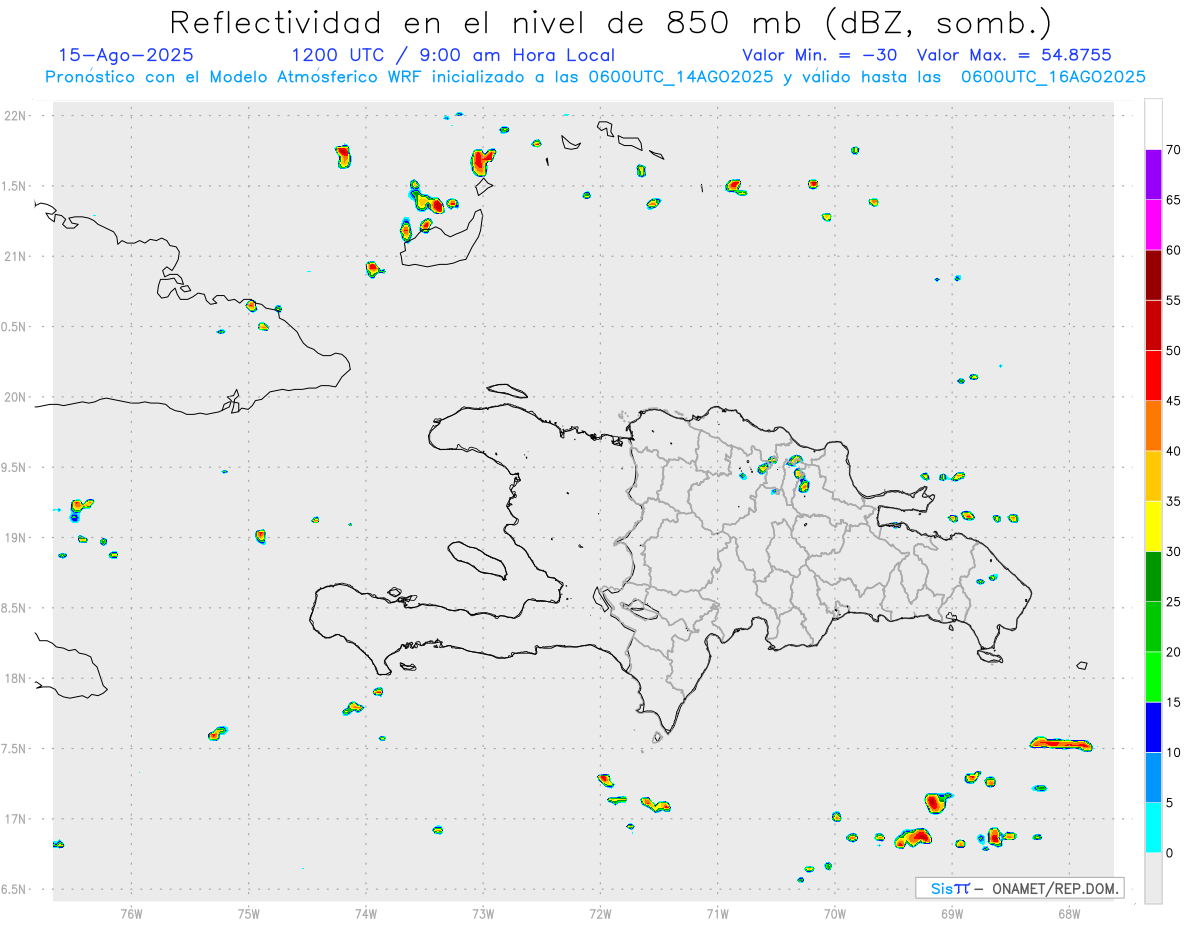The width and height of the screenshot is (1200, 927).
Task: Click the "35" value on the color scale
Action: [x=1173, y=501]
